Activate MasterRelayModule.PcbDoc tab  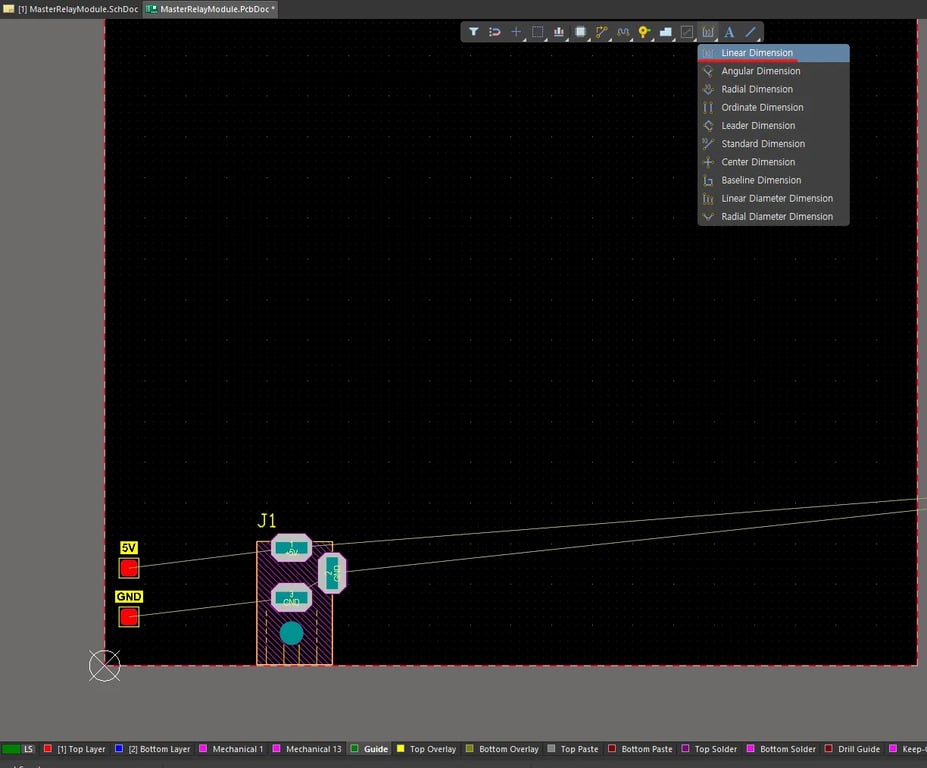tap(210, 9)
